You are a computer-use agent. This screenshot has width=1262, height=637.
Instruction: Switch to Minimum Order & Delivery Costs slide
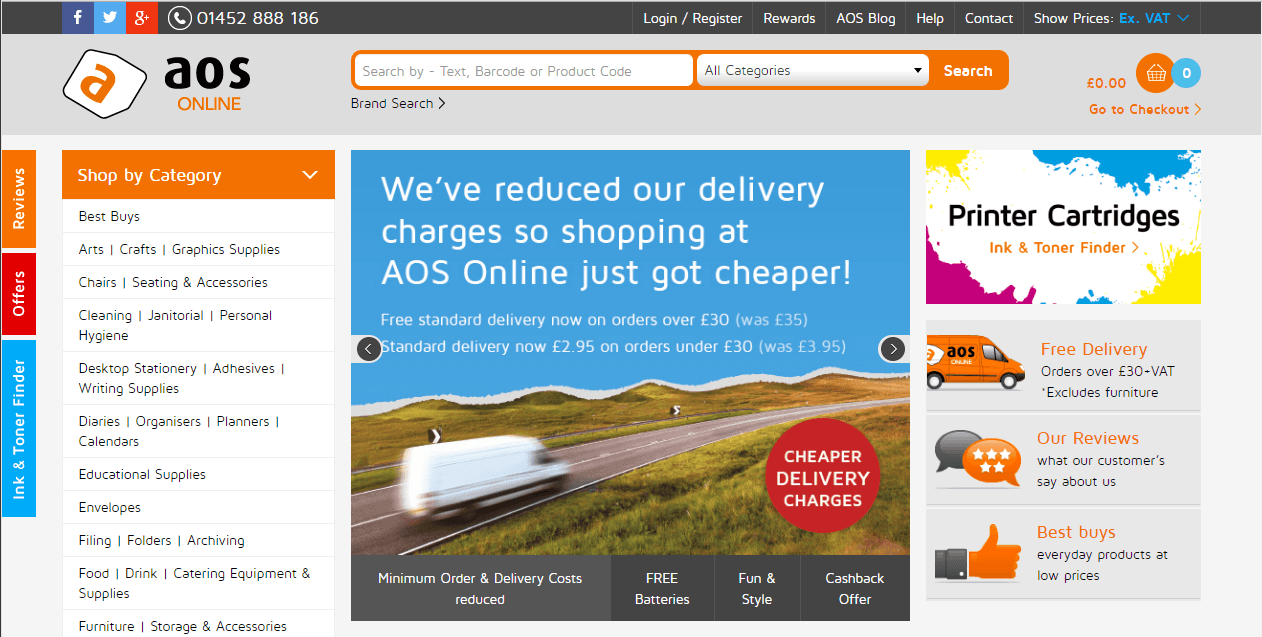(x=480, y=588)
